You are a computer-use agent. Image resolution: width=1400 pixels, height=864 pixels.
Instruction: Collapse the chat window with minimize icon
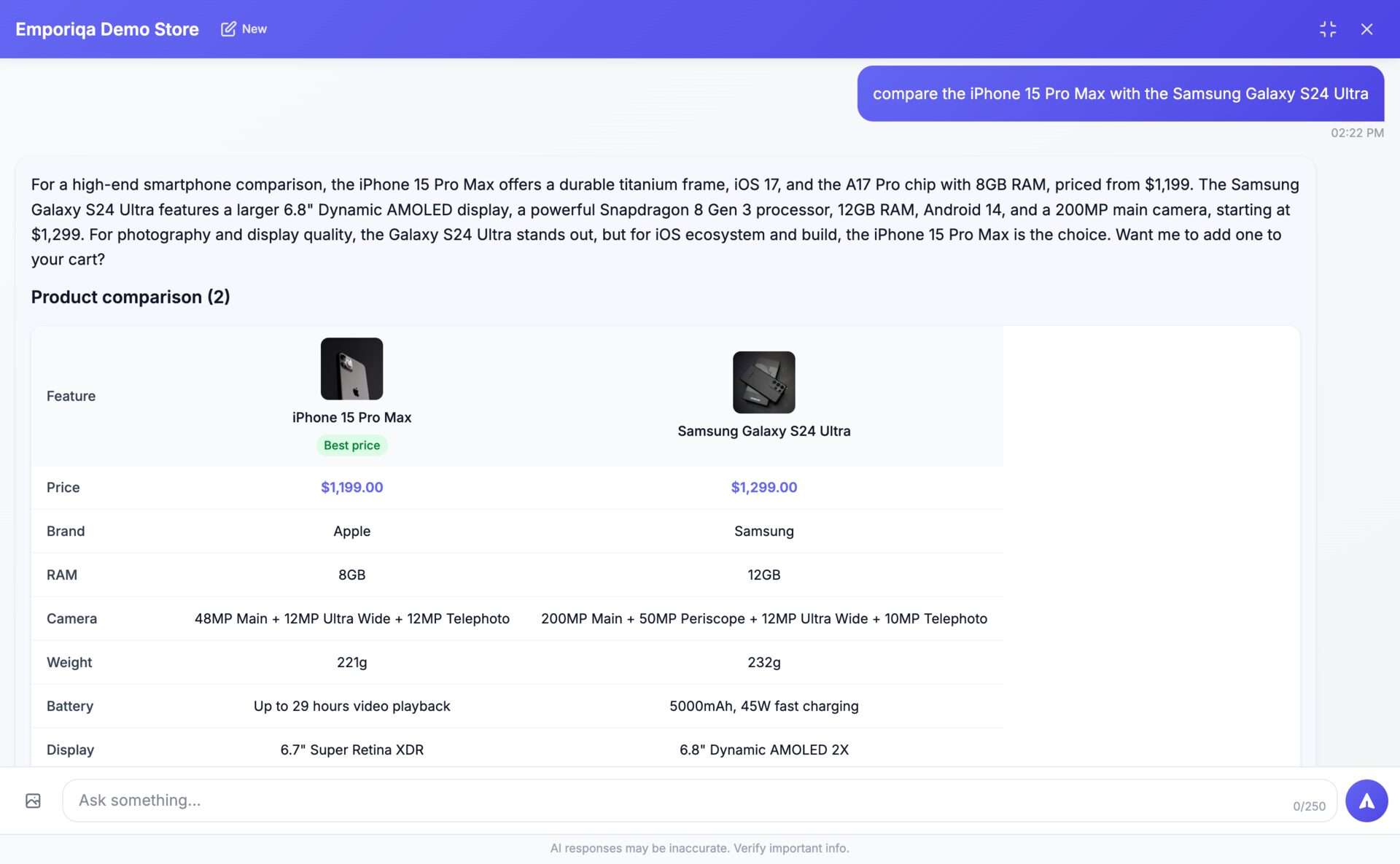[x=1328, y=28]
